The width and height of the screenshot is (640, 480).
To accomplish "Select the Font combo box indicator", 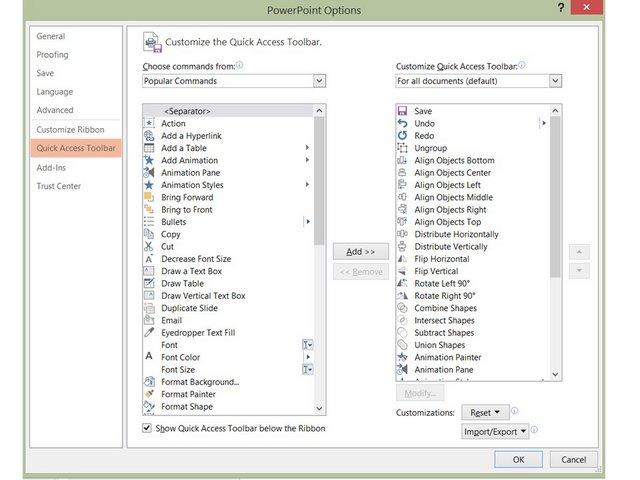I will (x=307, y=345).
